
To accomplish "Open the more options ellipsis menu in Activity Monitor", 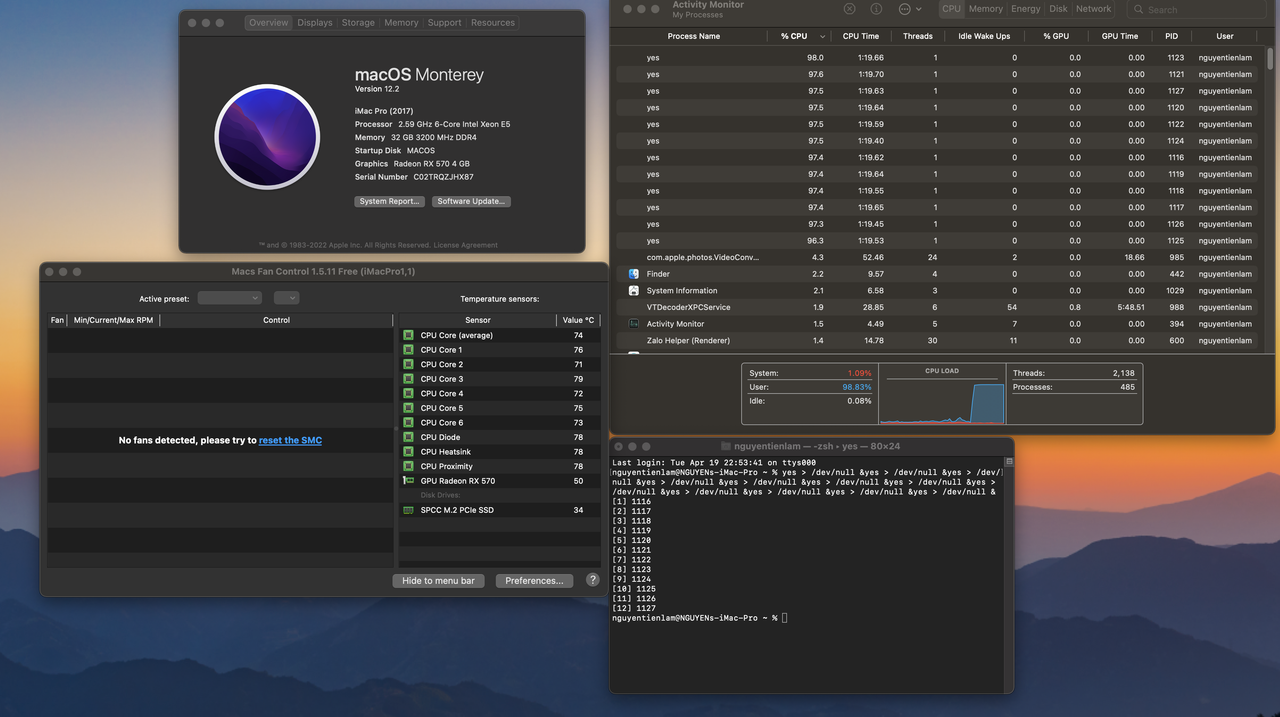I will click(908, 9).
